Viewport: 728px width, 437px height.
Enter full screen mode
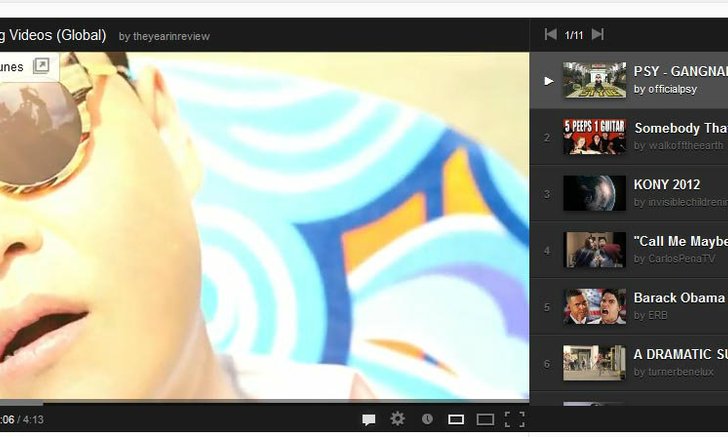coord(514,419)
